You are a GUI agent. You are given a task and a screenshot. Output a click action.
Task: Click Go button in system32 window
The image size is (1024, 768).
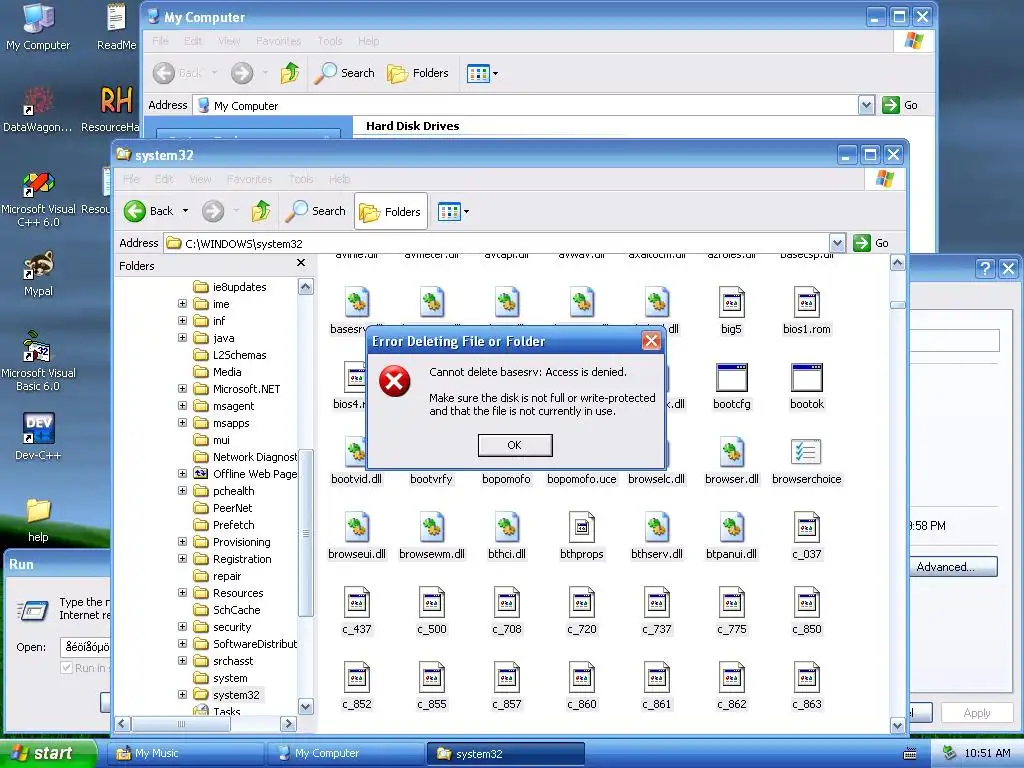pos(871,243)
